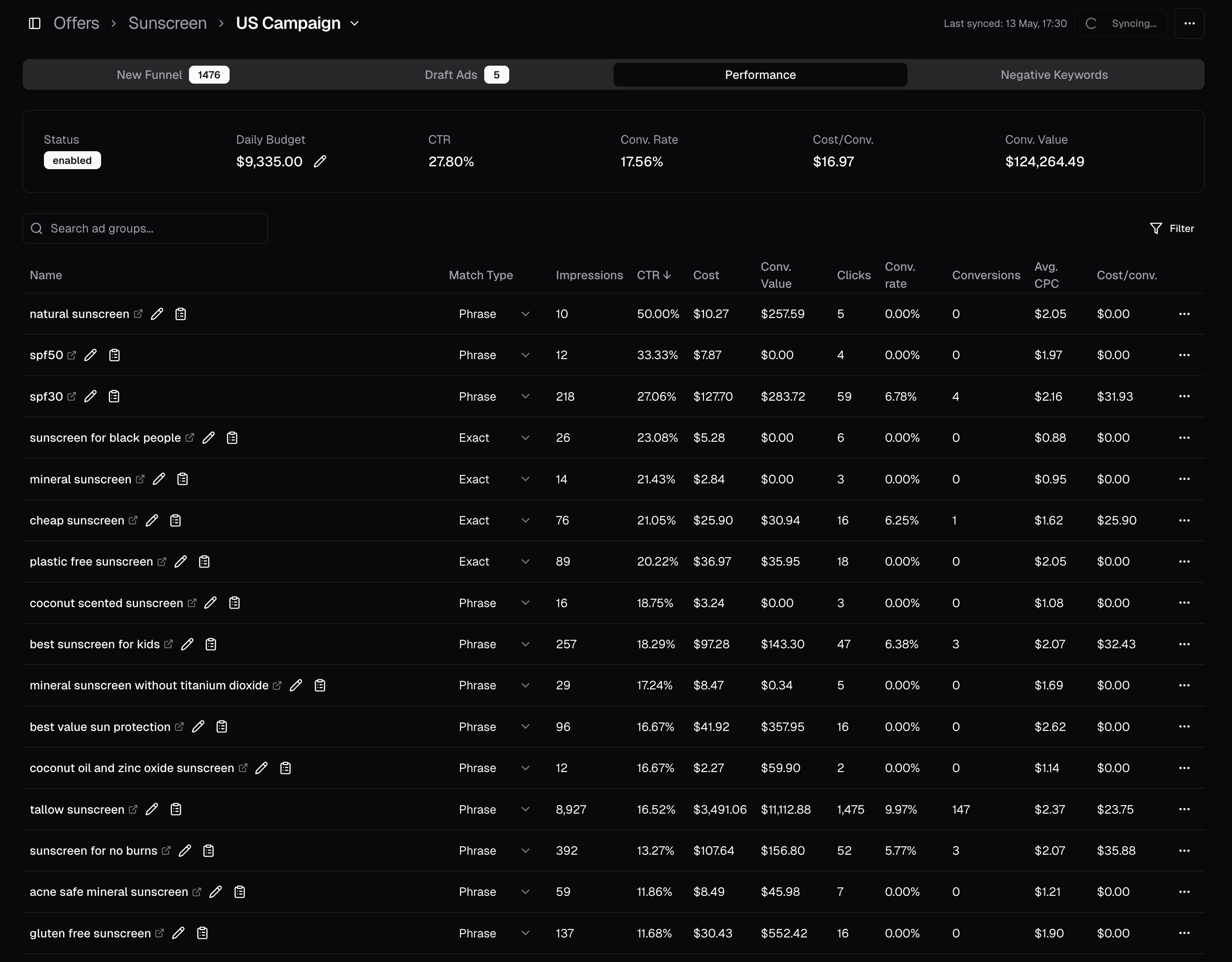
Task: Click clipboard icon for gluten free sunscreen
Action: click(x=203, y=933)
